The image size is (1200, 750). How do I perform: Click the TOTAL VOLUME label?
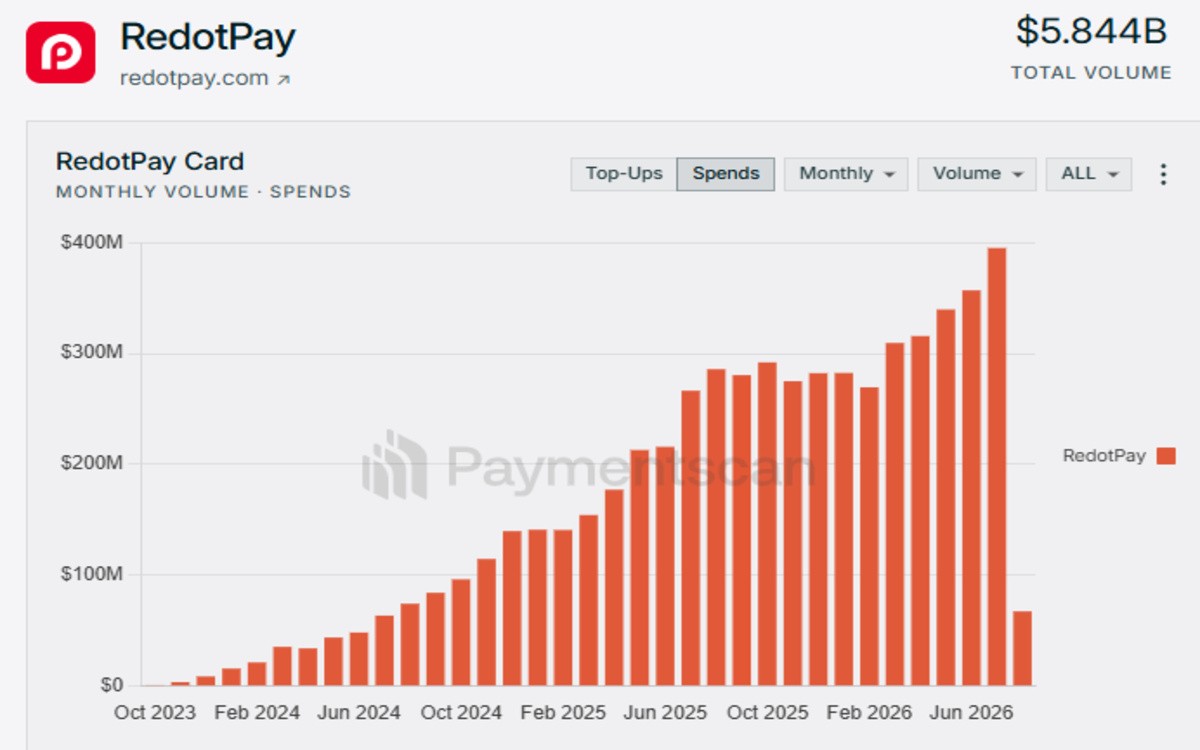[1091, 73]
